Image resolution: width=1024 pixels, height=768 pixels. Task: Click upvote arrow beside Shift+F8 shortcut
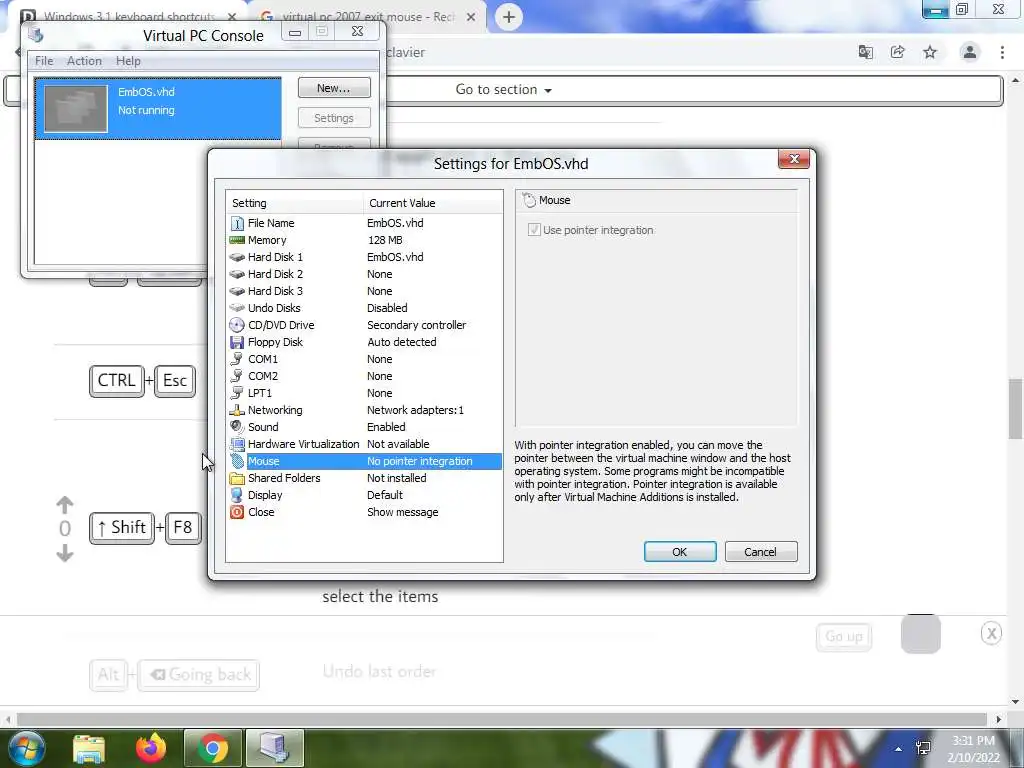click(65, 504)
